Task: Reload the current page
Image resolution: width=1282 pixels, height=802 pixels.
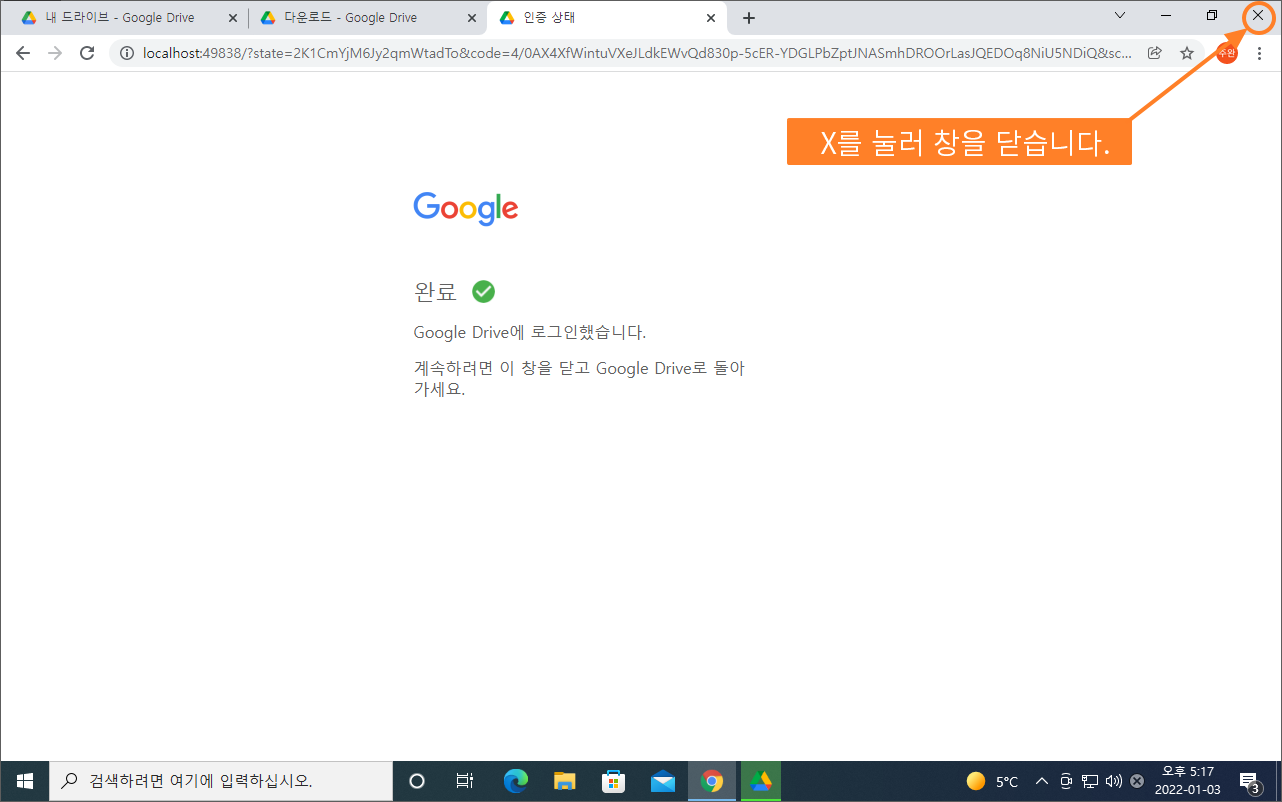Action: click(x=87, y=53)
